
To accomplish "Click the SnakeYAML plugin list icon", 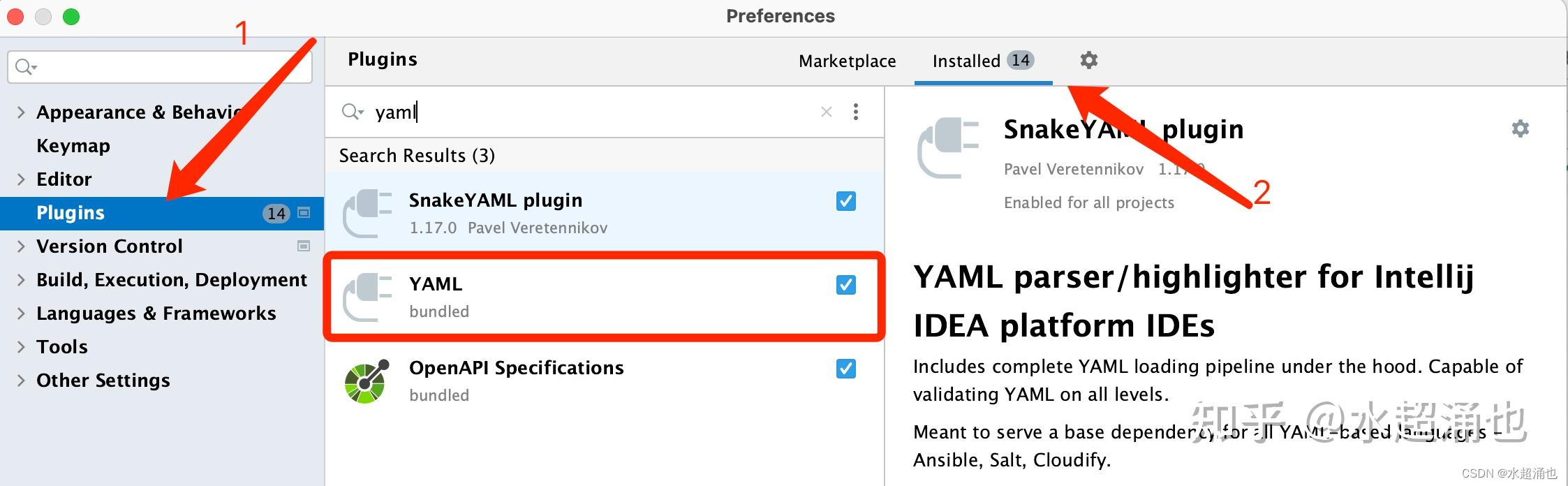I will (x=367, y=214).
